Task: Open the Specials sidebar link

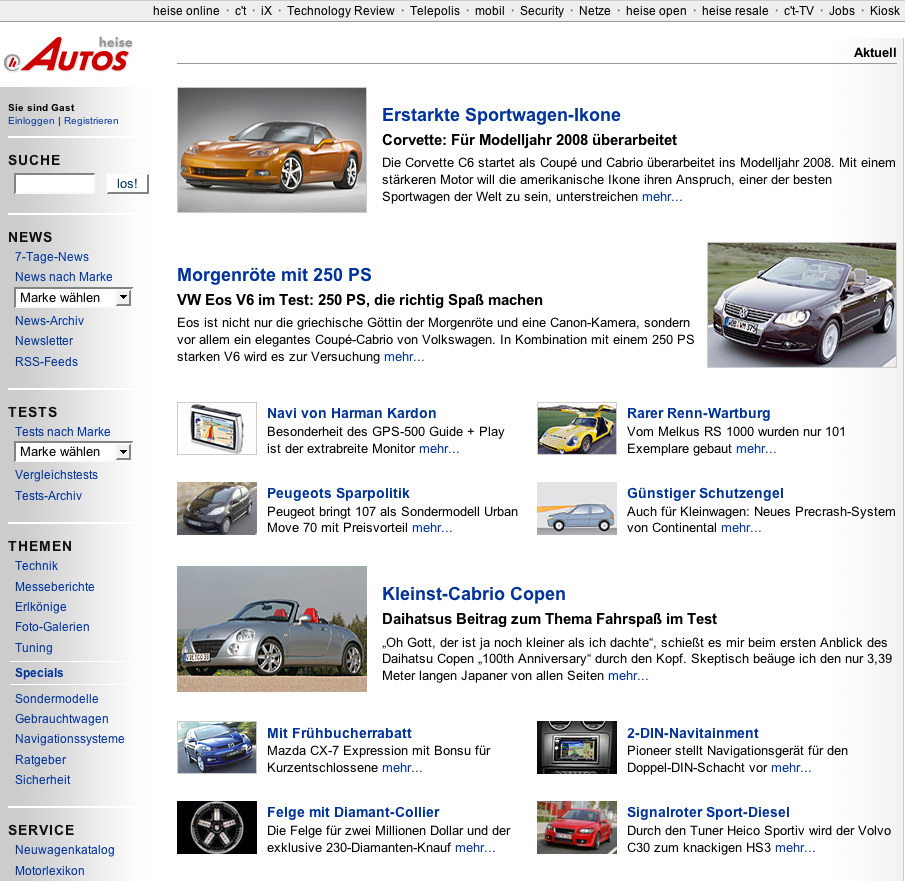Action: click(x=39, y=673)
